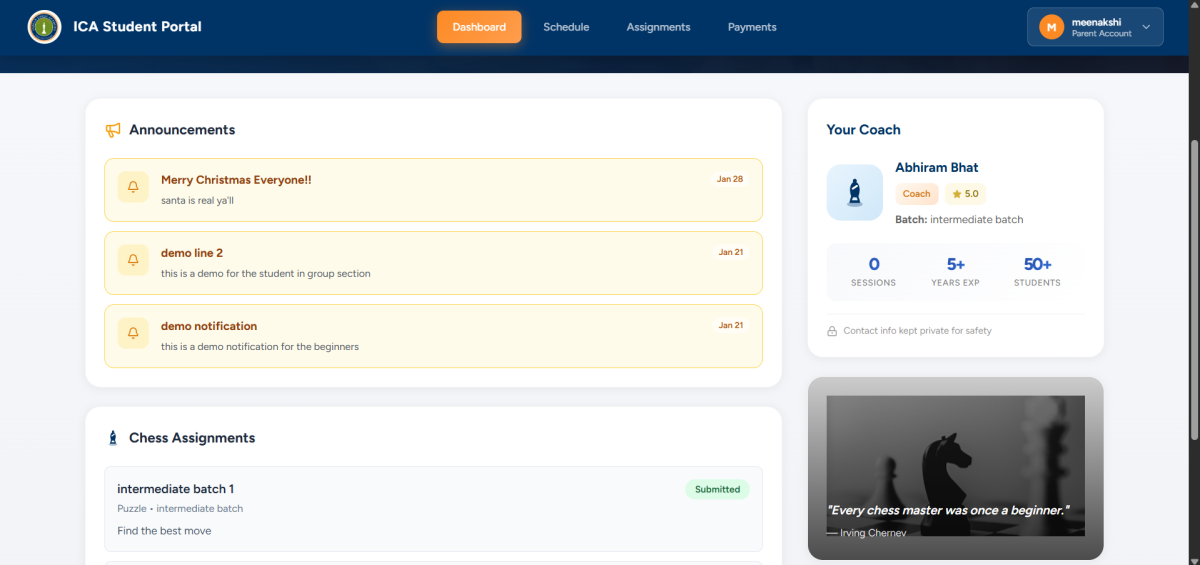Click the coach's chess bishop avatar
The width and height of the screenshot is (1200, 565).
pos(854,192)
